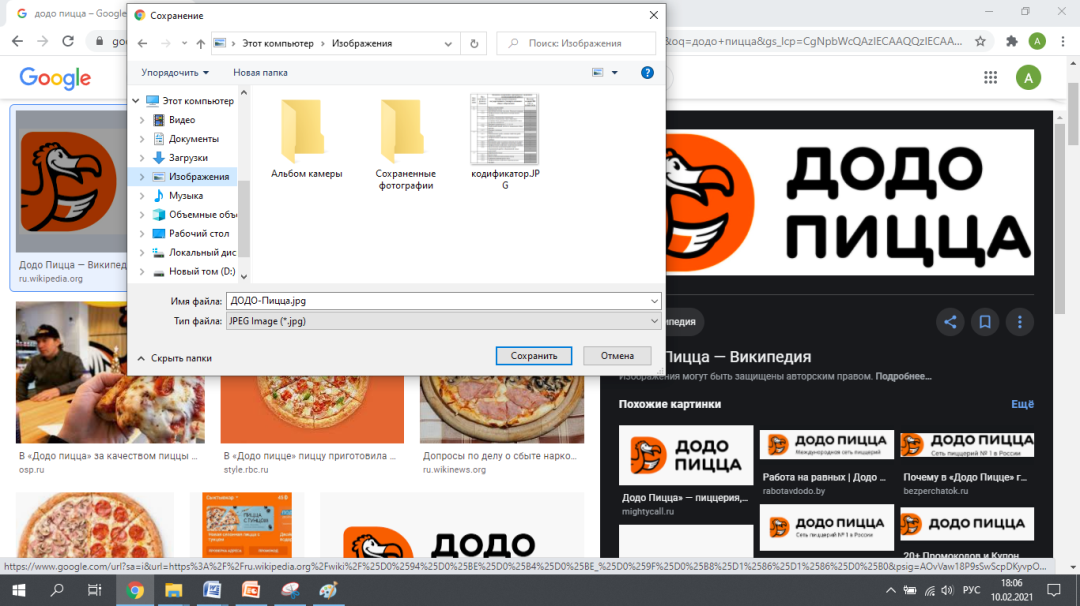1080x606 pixels.
Task: Open the style.rbc.ru pizza image result
Action: pyautogui.click(x=312, y=409)
